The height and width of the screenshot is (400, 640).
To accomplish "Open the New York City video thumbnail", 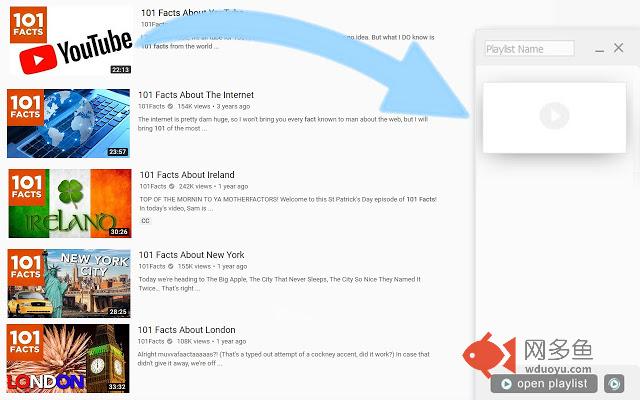I will [69, 283].
